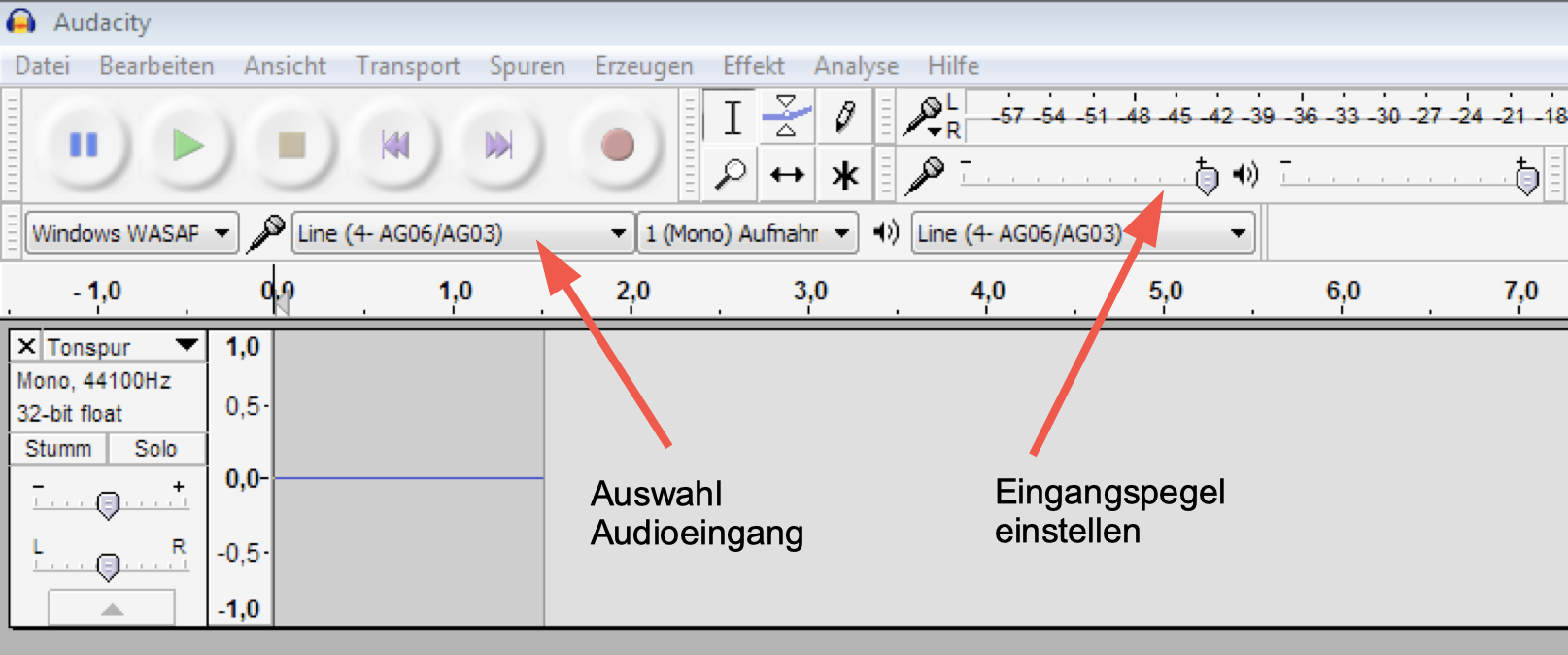Viewport: 1568px width, 655px height.
Task: Open the Effekt menu
Action: tap(753, 66)
